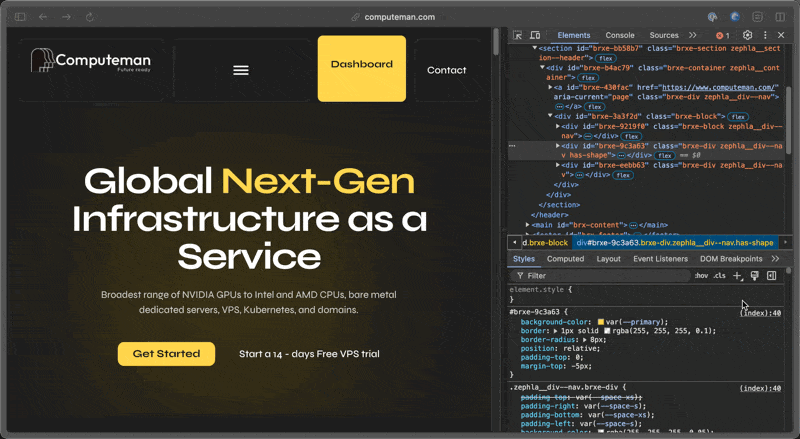The image size is (800, 439).
Task: Click the (index):40 link for .zephla__div--nav rule
Action: coord(760,388)
